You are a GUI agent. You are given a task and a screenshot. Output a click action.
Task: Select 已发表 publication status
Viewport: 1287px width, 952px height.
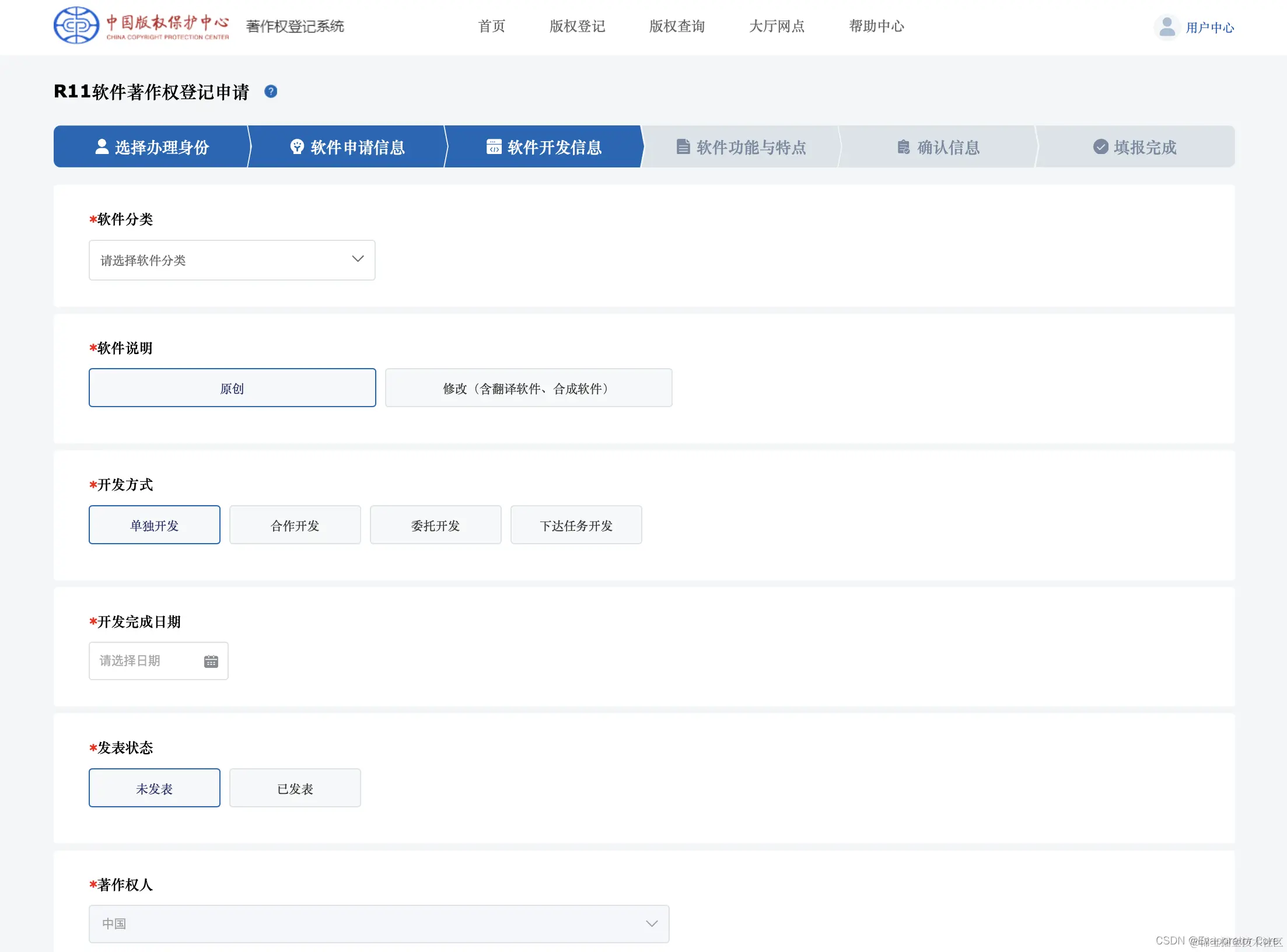tap(295, 787)
